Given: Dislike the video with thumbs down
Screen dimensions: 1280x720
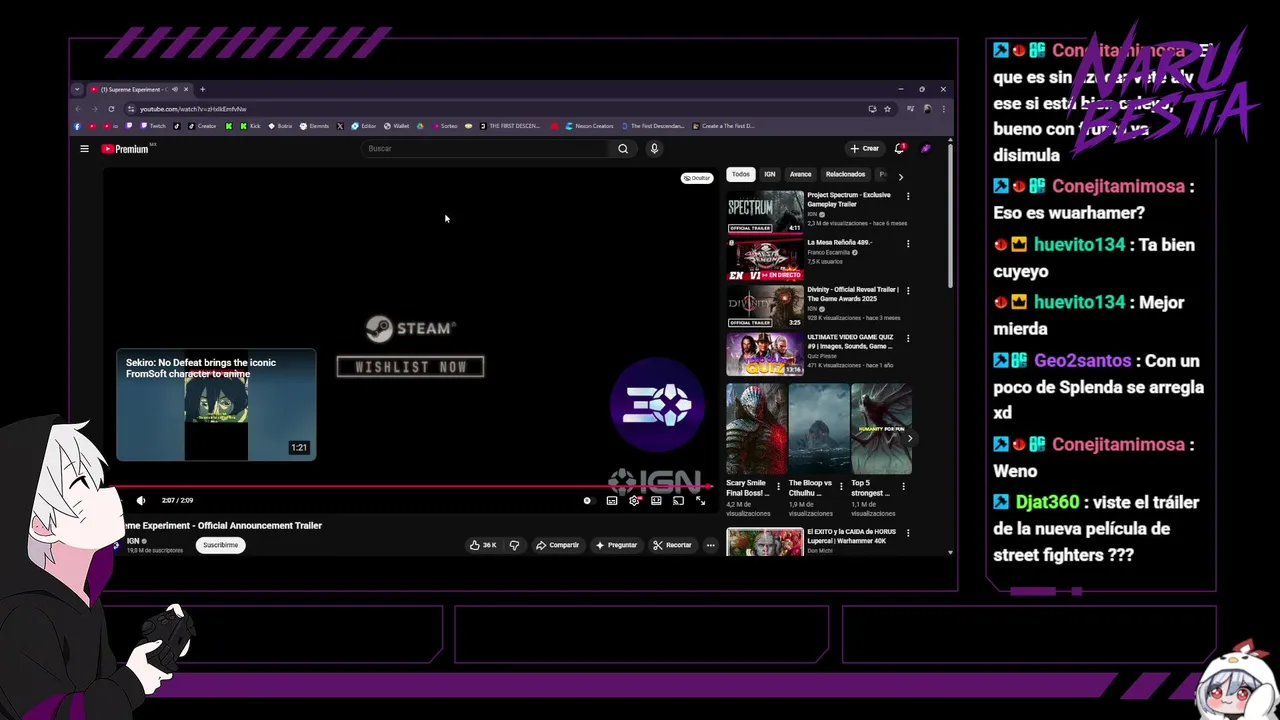Looking at the screenshot, I should coord(514,545).
